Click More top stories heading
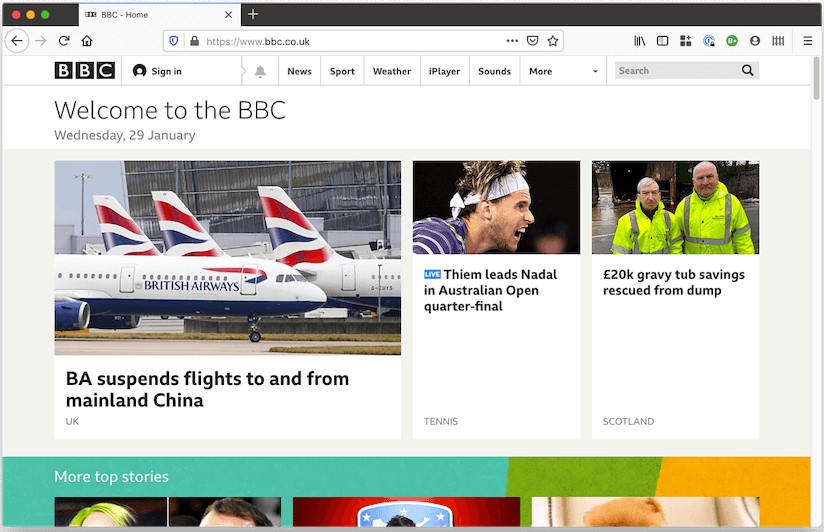Image resolution: width=824 pixels, height=532 pixels. tap(111, 476)
